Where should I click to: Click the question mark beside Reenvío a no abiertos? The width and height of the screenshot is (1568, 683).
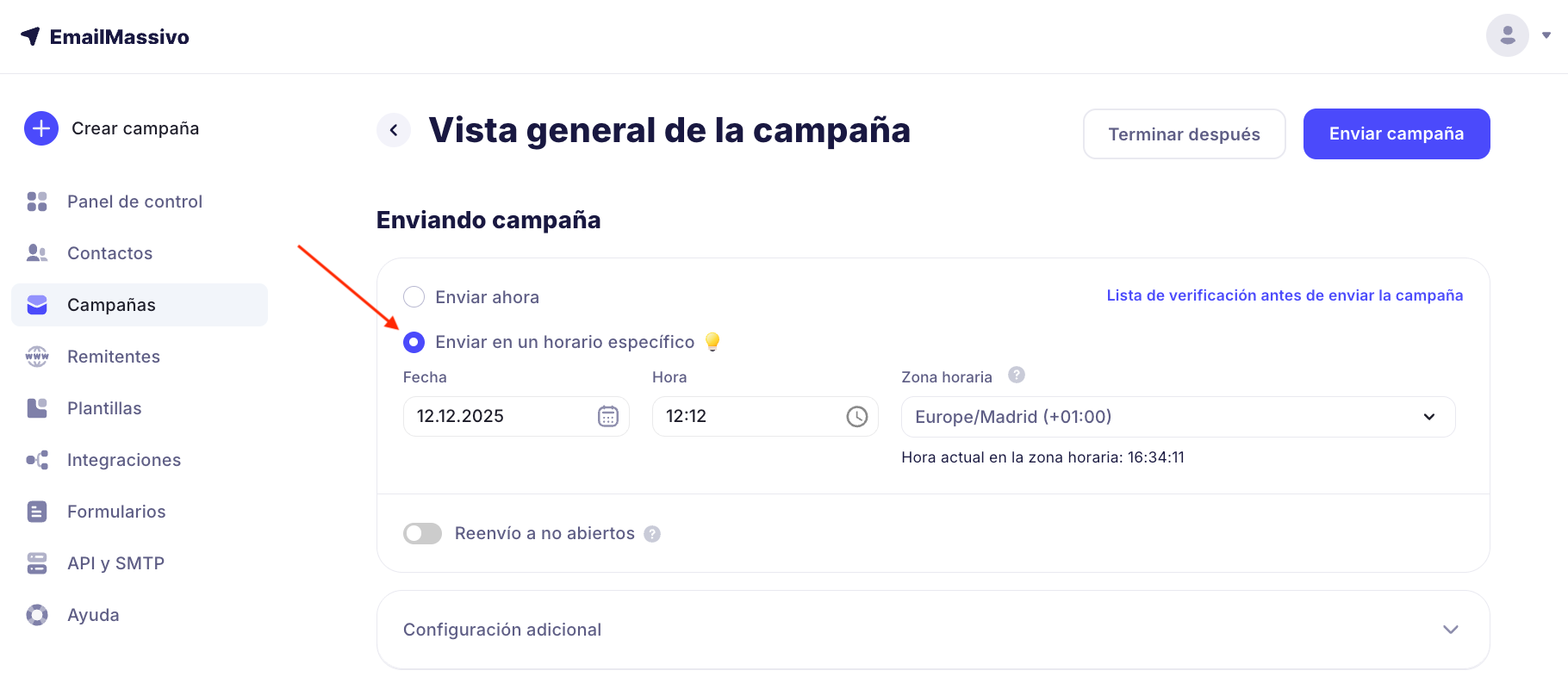653,534
